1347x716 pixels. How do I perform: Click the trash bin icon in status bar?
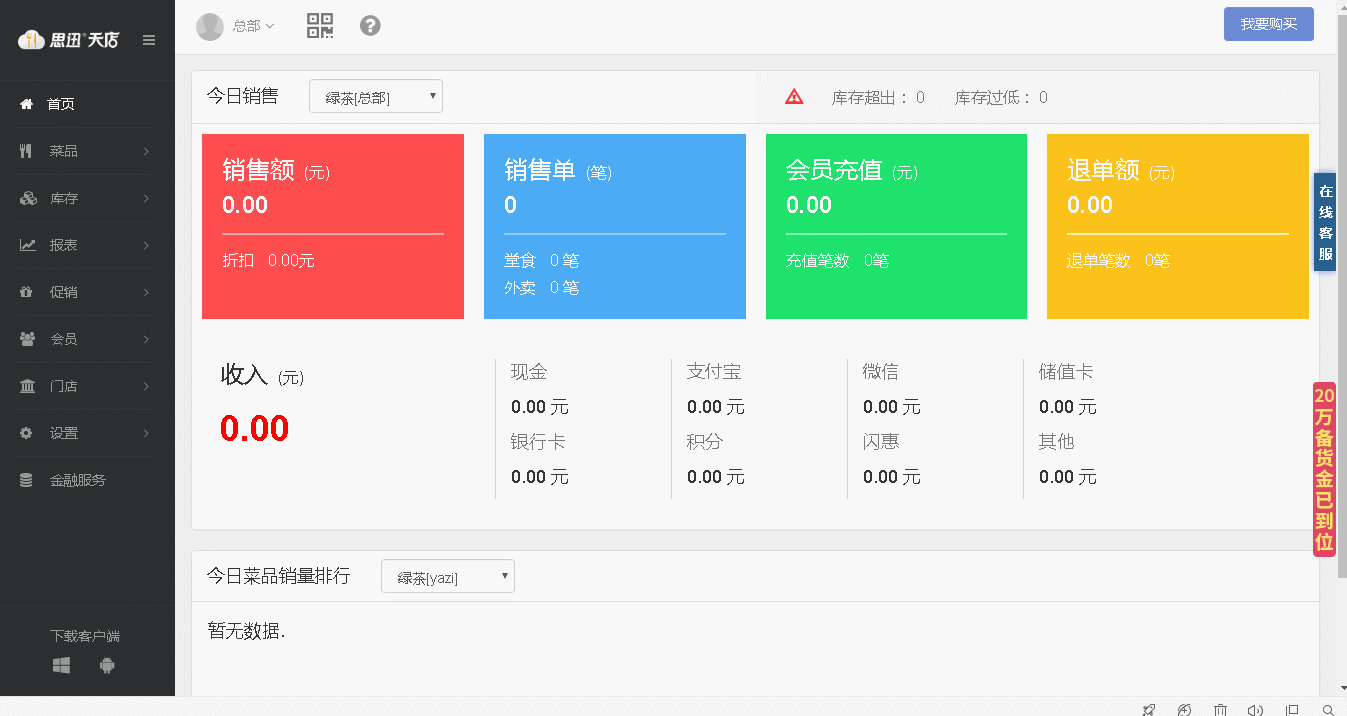1220,709
